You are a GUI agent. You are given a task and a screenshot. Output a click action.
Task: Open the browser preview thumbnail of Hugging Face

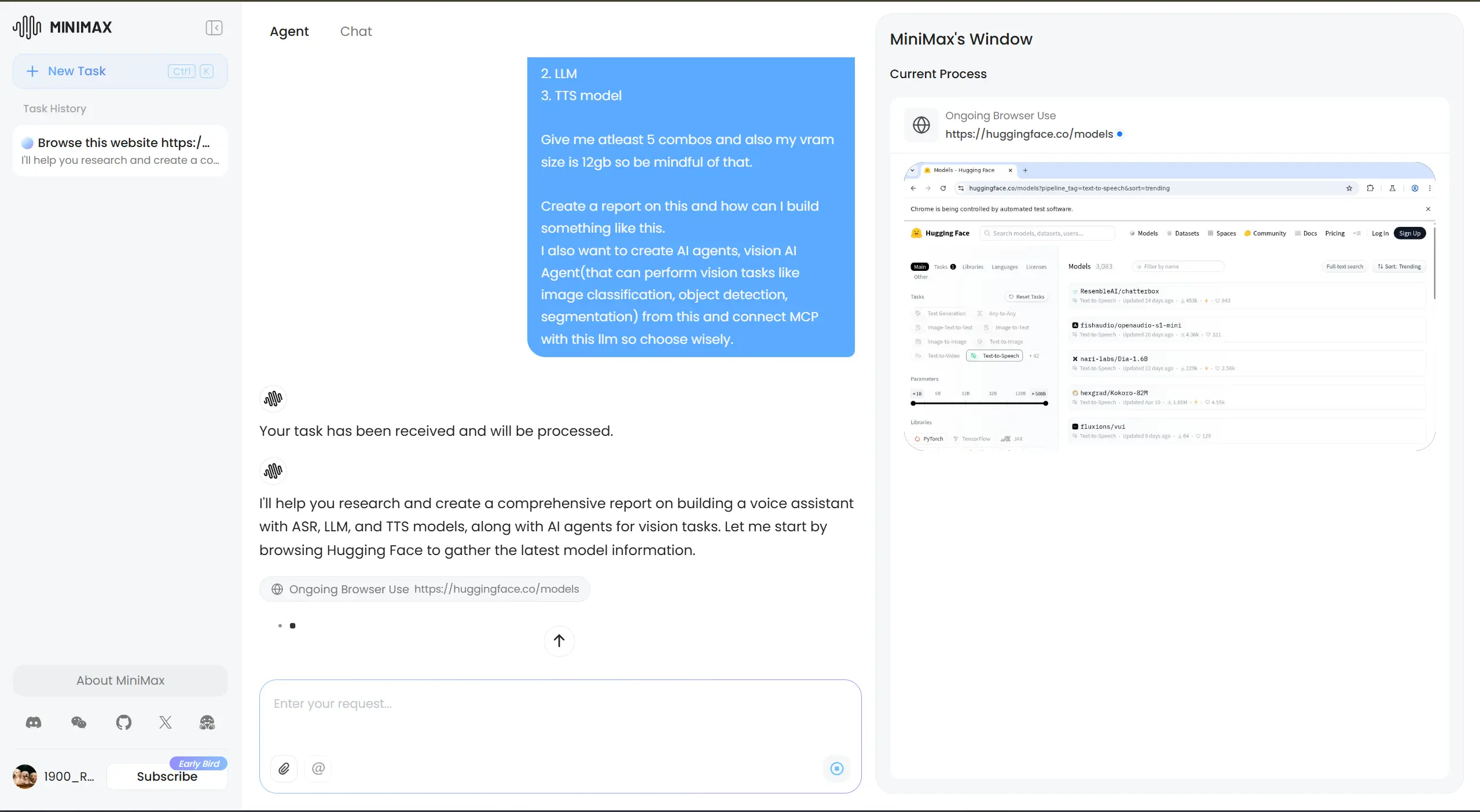(x=1169, y=306)
